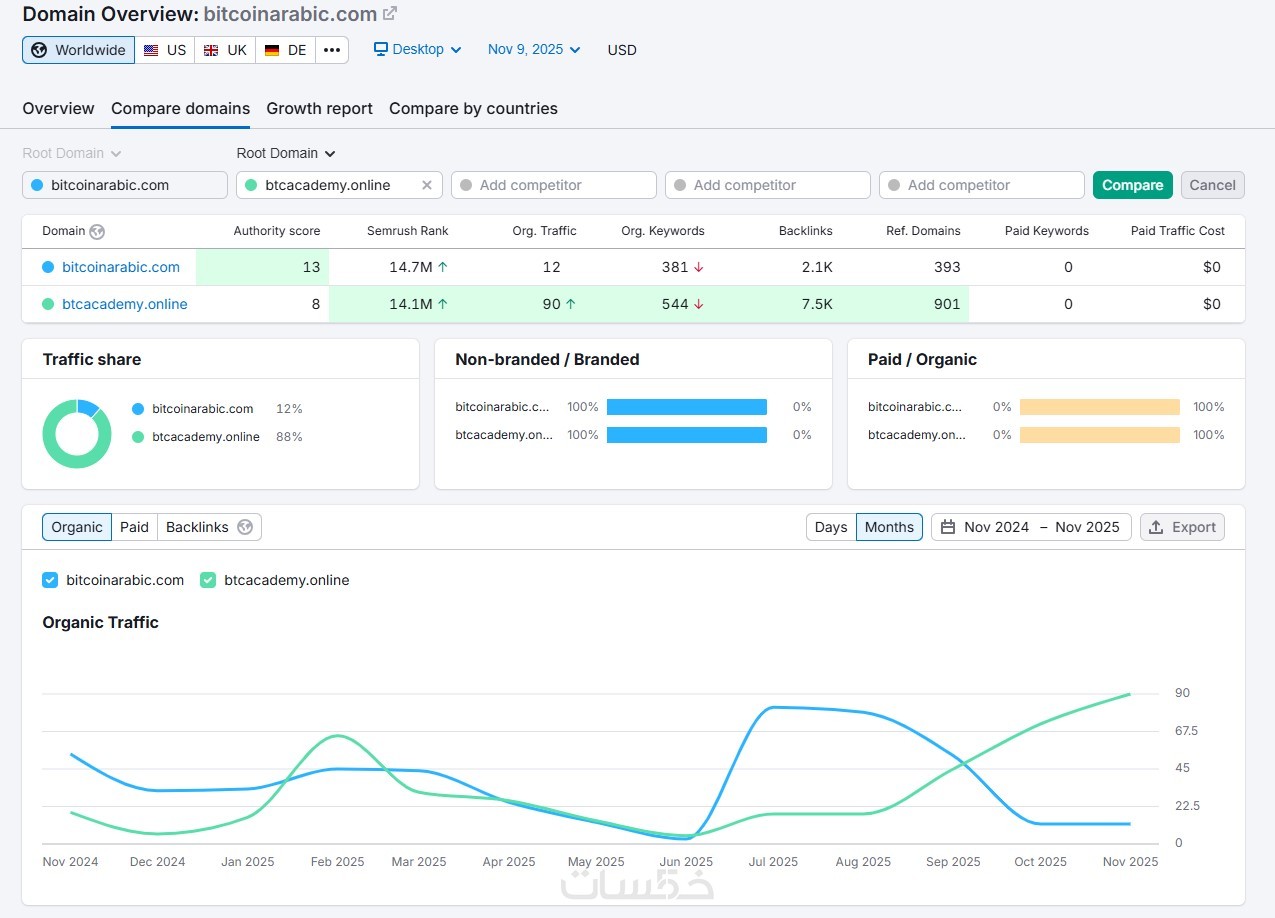Viewport: 1275px width, 918px height.
Task: Click the Ref. Domains column header
Action: coord(923,231)
